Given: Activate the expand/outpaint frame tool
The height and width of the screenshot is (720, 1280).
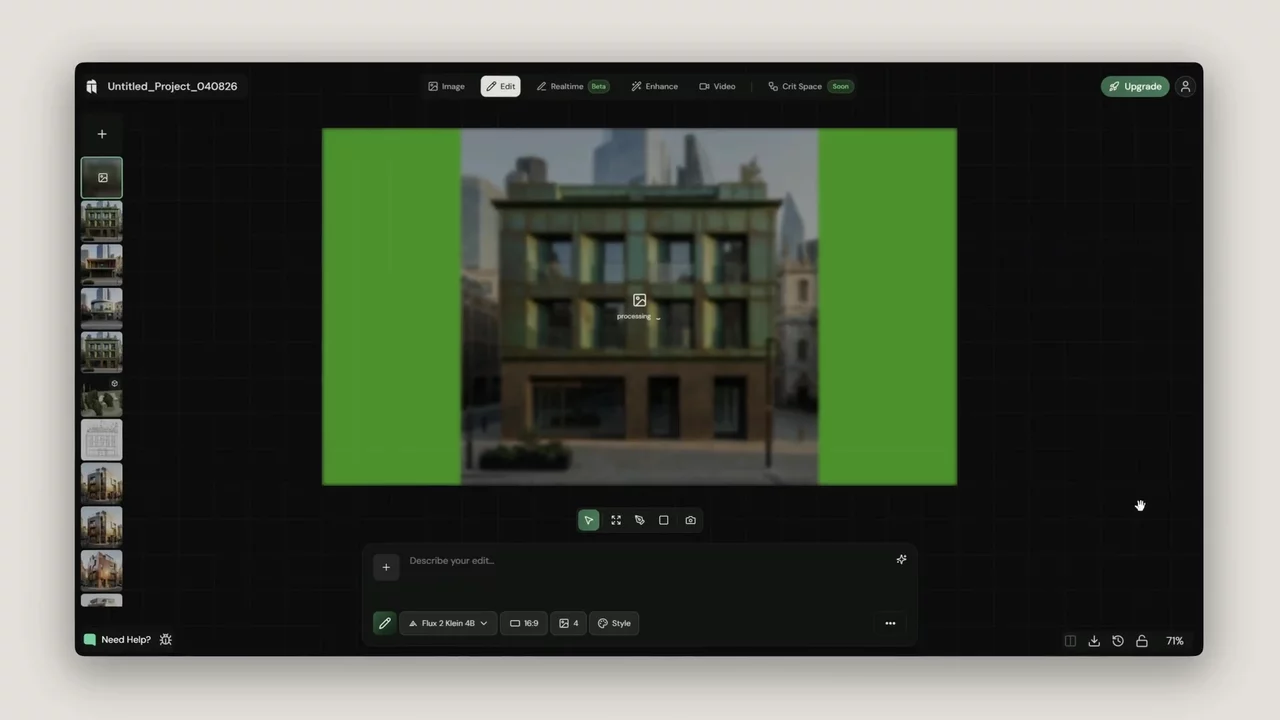Looking at the screenshot, I should [616, 520].
